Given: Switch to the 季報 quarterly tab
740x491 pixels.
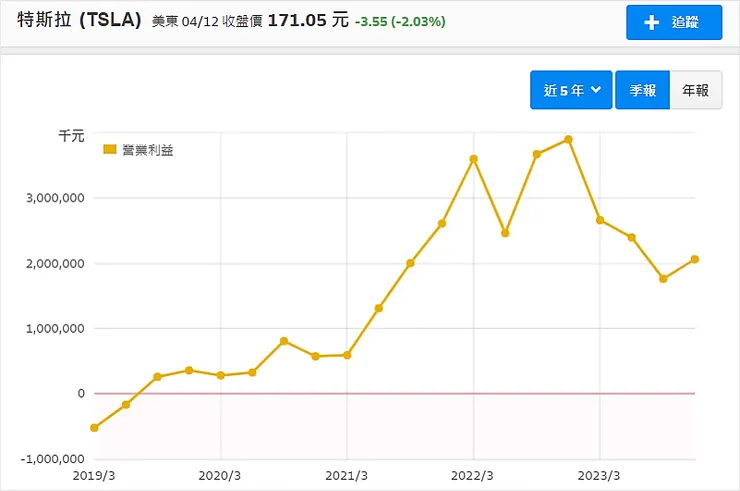Looking at the screenshot, I should [x=642, y=90].
